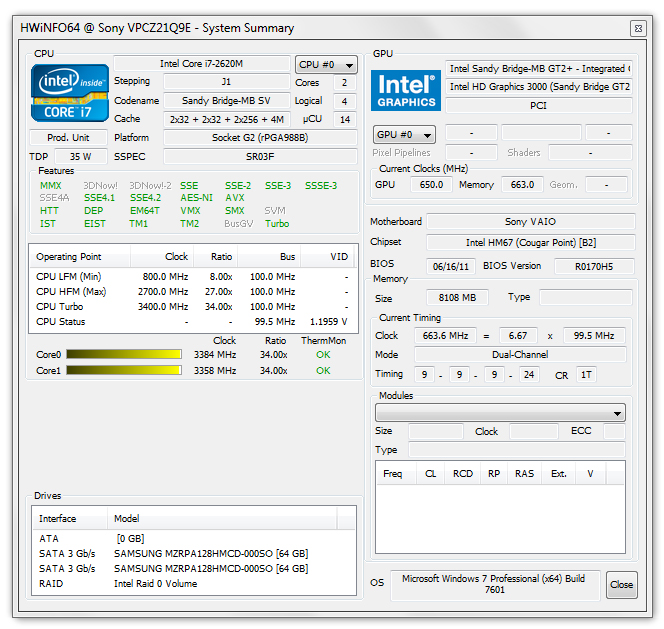Click the Dual-Channel mode field
This screenshot has width=664, height=629.
(520, 355)
